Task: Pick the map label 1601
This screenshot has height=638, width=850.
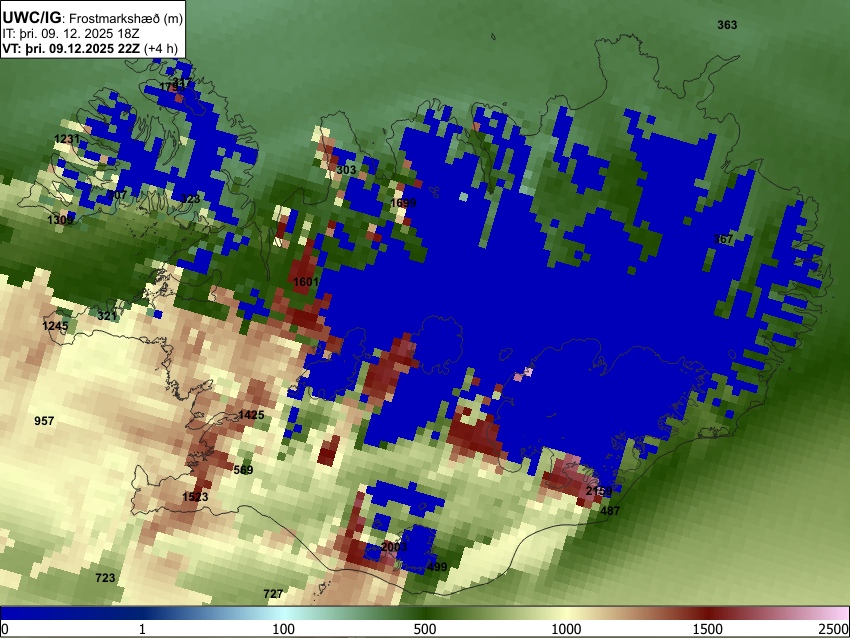Action: [306, 282]
